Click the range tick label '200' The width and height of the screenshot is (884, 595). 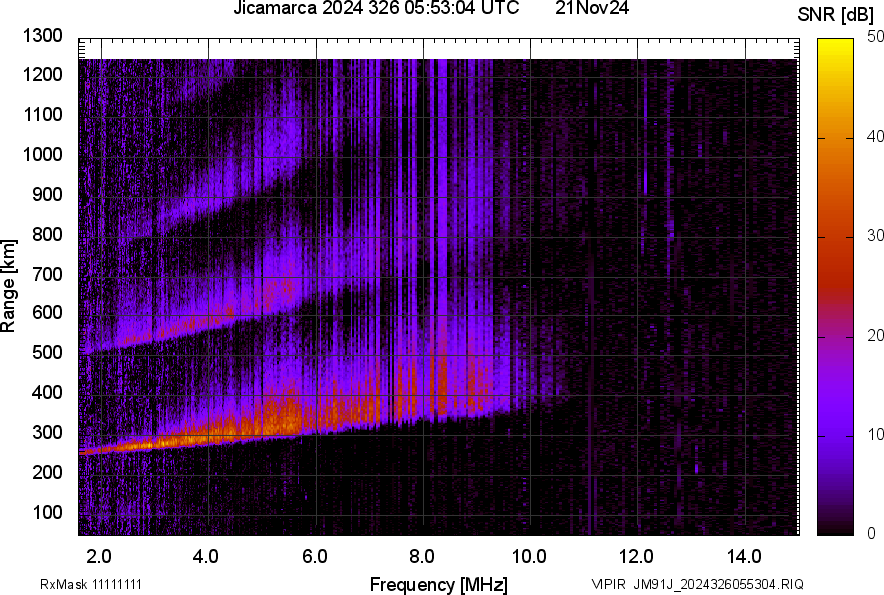tap(47, 472)
